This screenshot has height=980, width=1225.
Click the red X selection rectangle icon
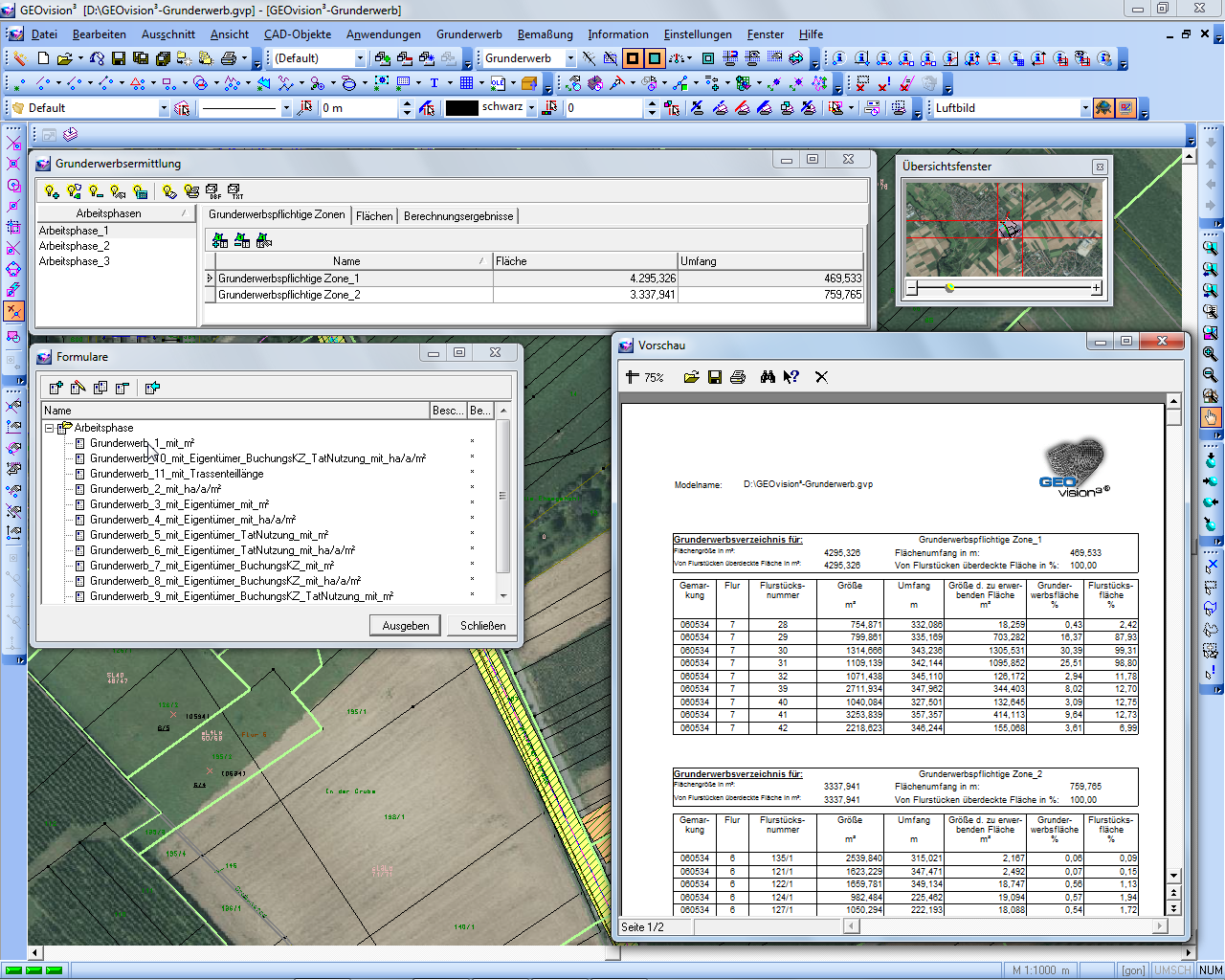pyautogui.click(x=862, y=83)
